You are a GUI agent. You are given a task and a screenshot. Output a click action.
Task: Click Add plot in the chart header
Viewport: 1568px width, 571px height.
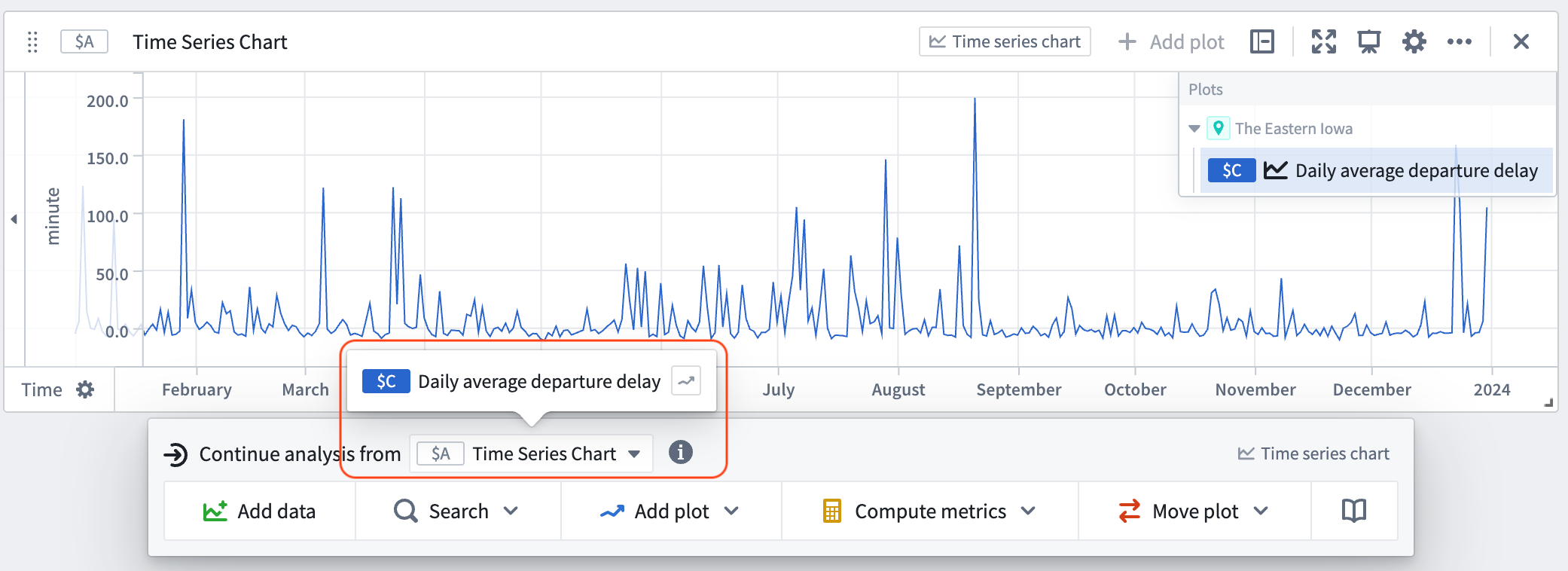point(1172,41)
